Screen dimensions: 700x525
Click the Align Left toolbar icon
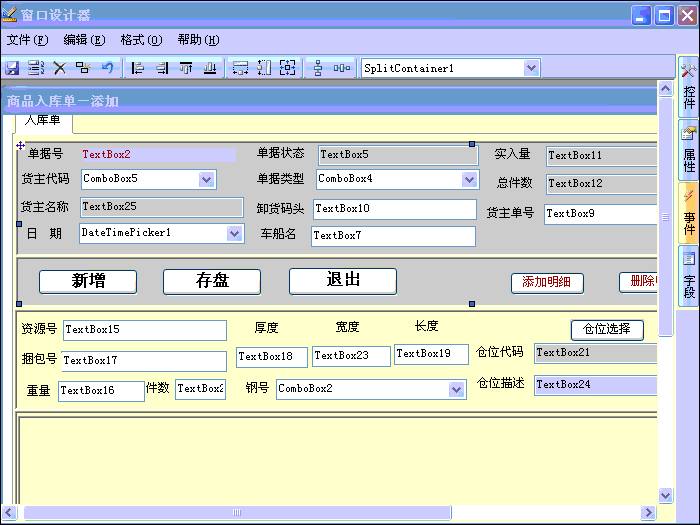tap(138, 68)
